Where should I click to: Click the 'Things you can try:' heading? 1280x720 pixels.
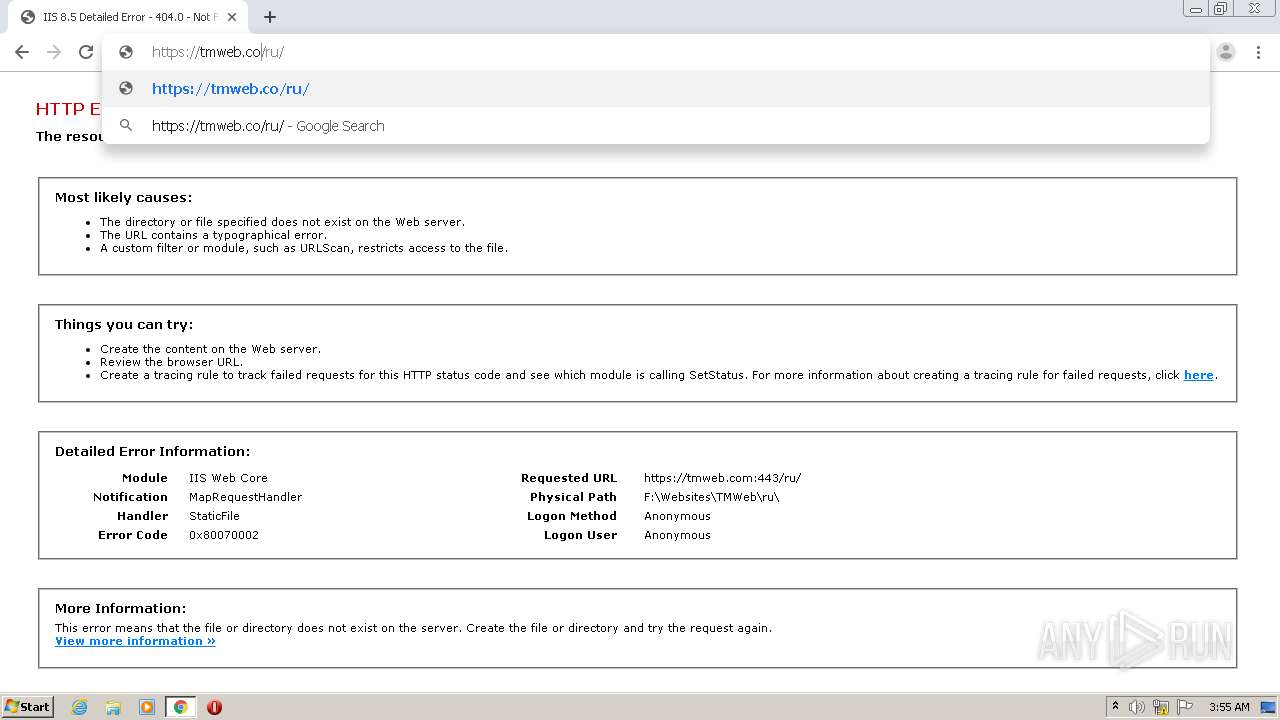coord(124,324)
